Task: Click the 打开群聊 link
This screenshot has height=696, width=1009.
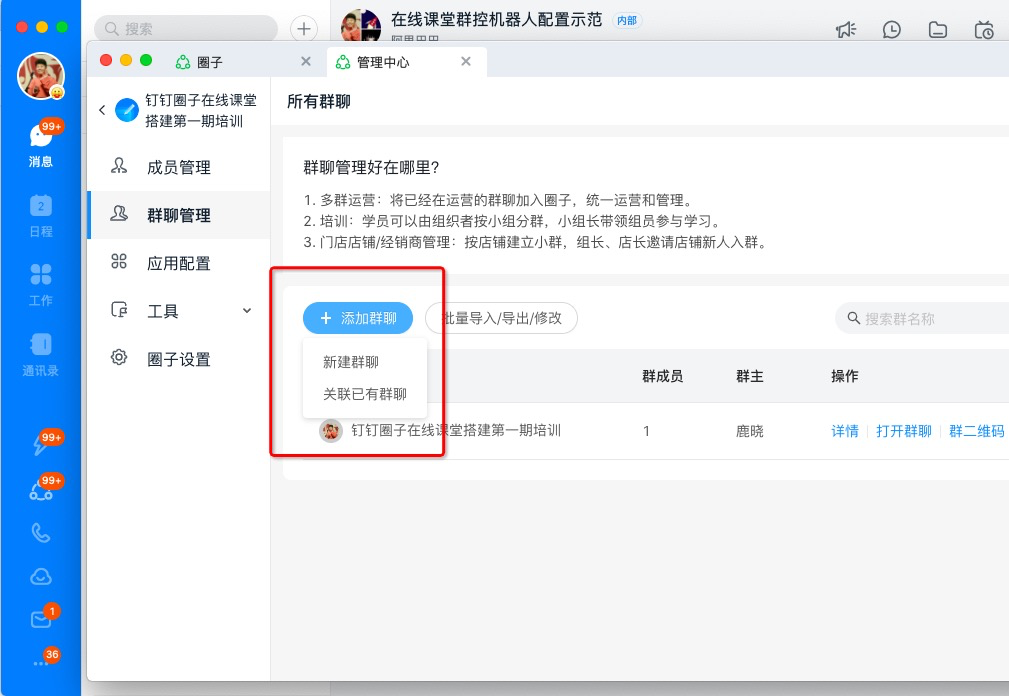Action: pos(903,431)
